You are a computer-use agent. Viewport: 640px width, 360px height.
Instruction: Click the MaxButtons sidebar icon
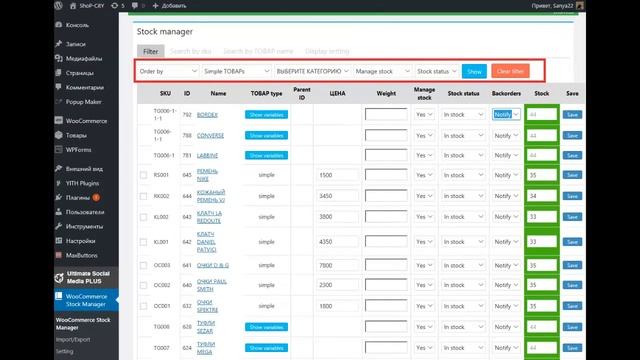click(x=59, y=255)
